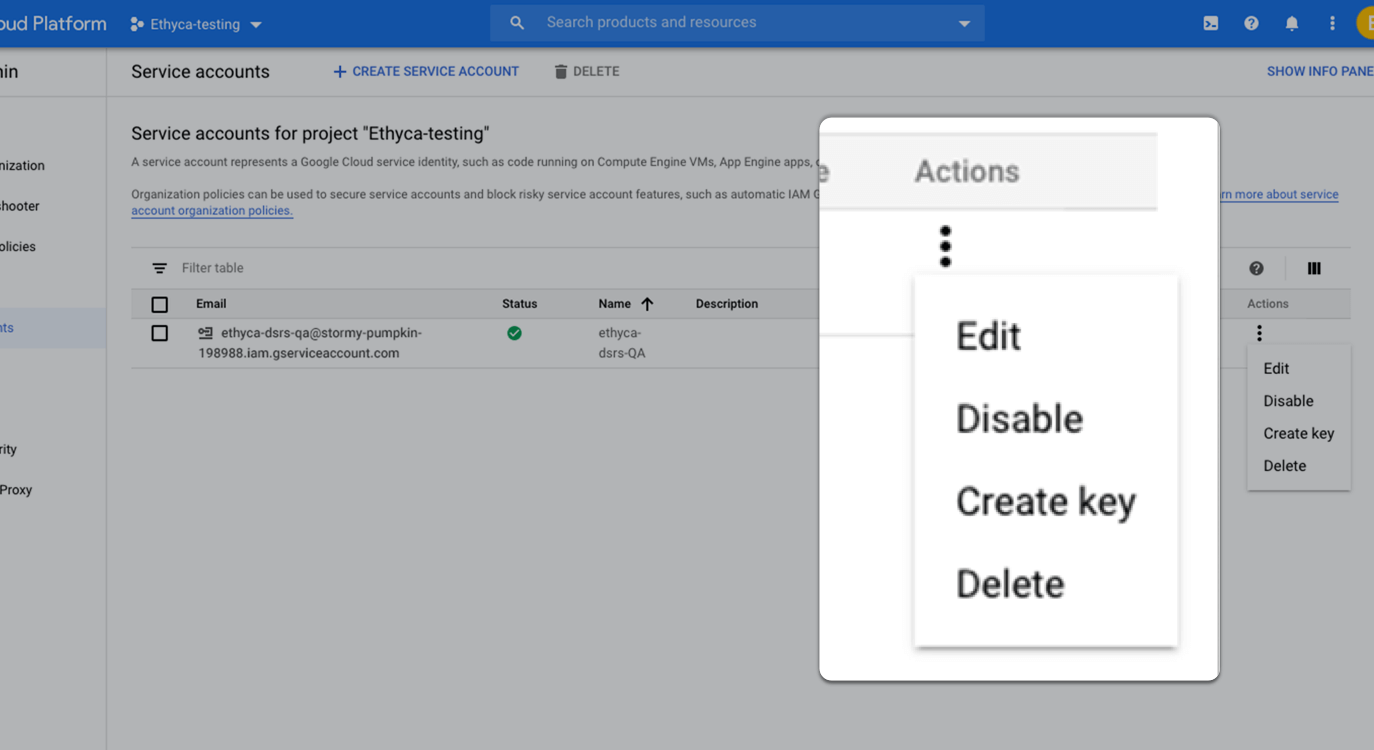Focus the Search products and resources field
1374x750 pixels.
point(737,23)
